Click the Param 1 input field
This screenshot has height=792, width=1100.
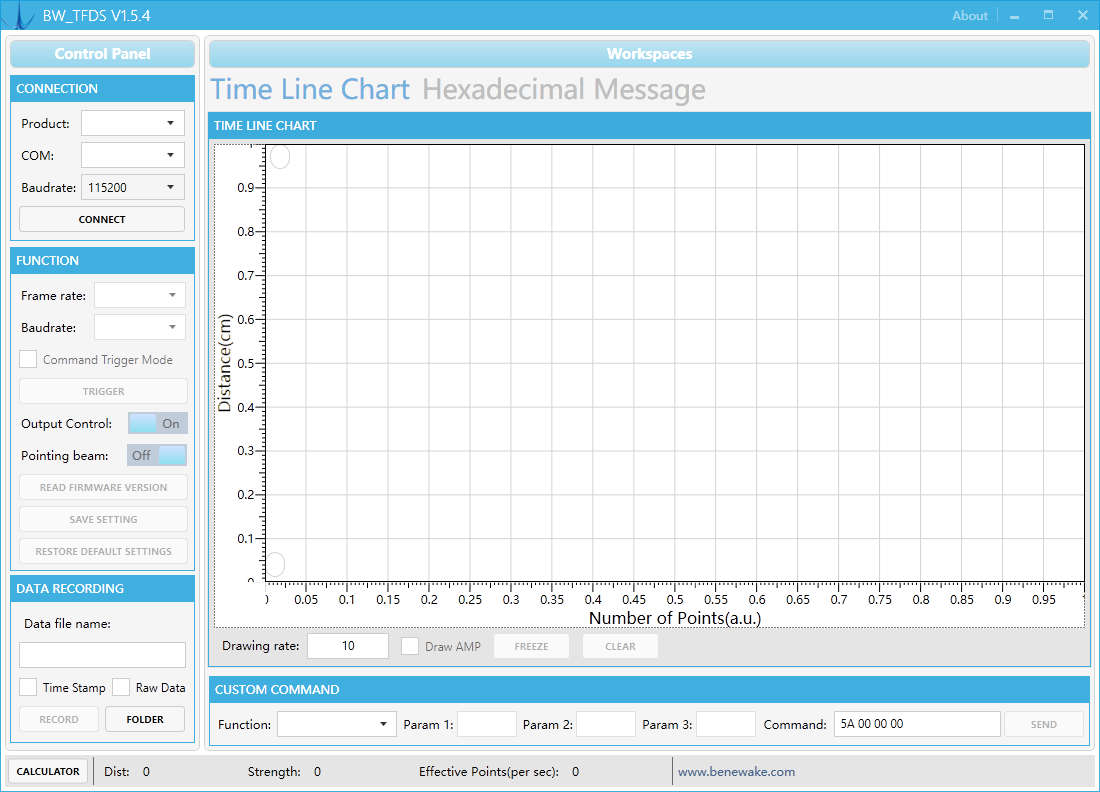[x=487, y=724]
